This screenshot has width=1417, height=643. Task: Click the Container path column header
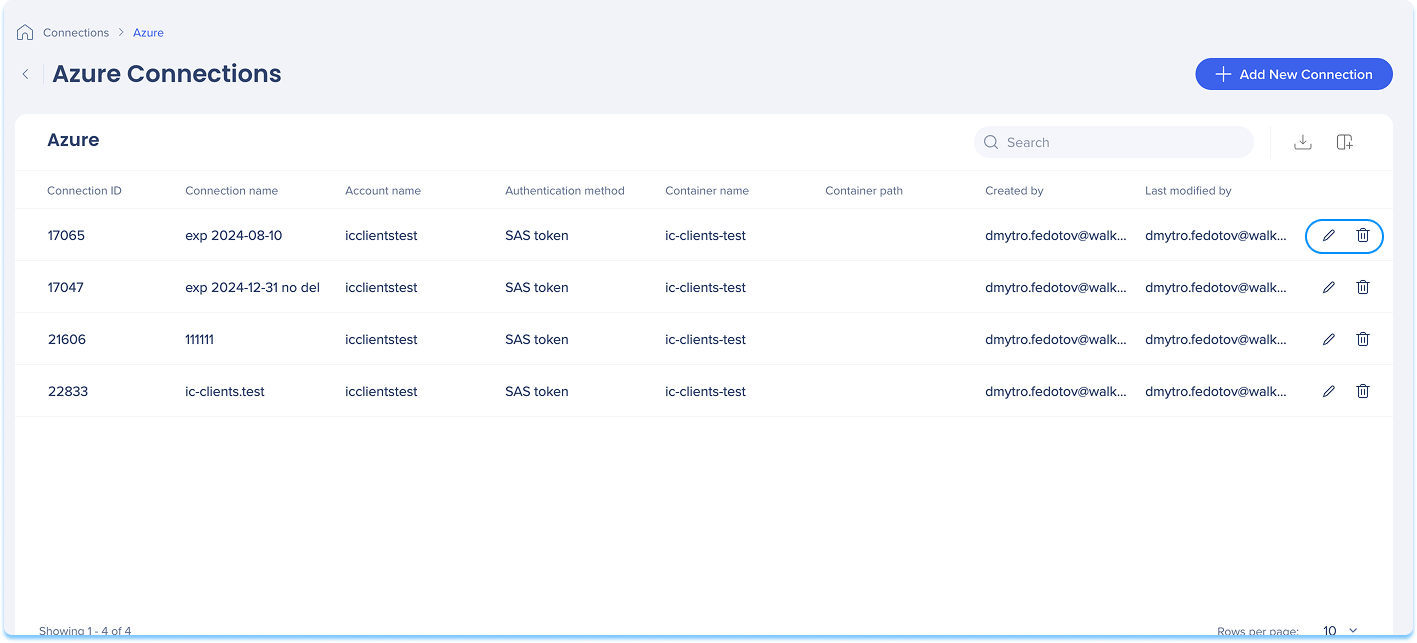(x=864, y=191)
